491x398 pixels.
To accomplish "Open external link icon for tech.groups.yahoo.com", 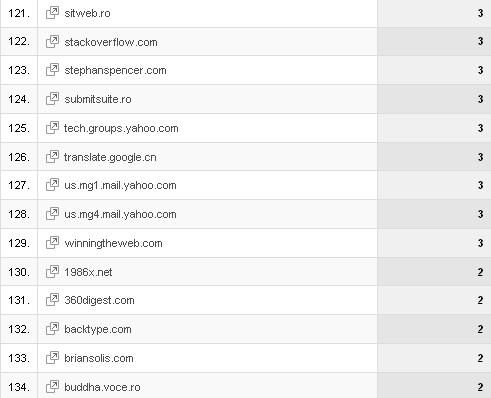I will pos(52,128).
